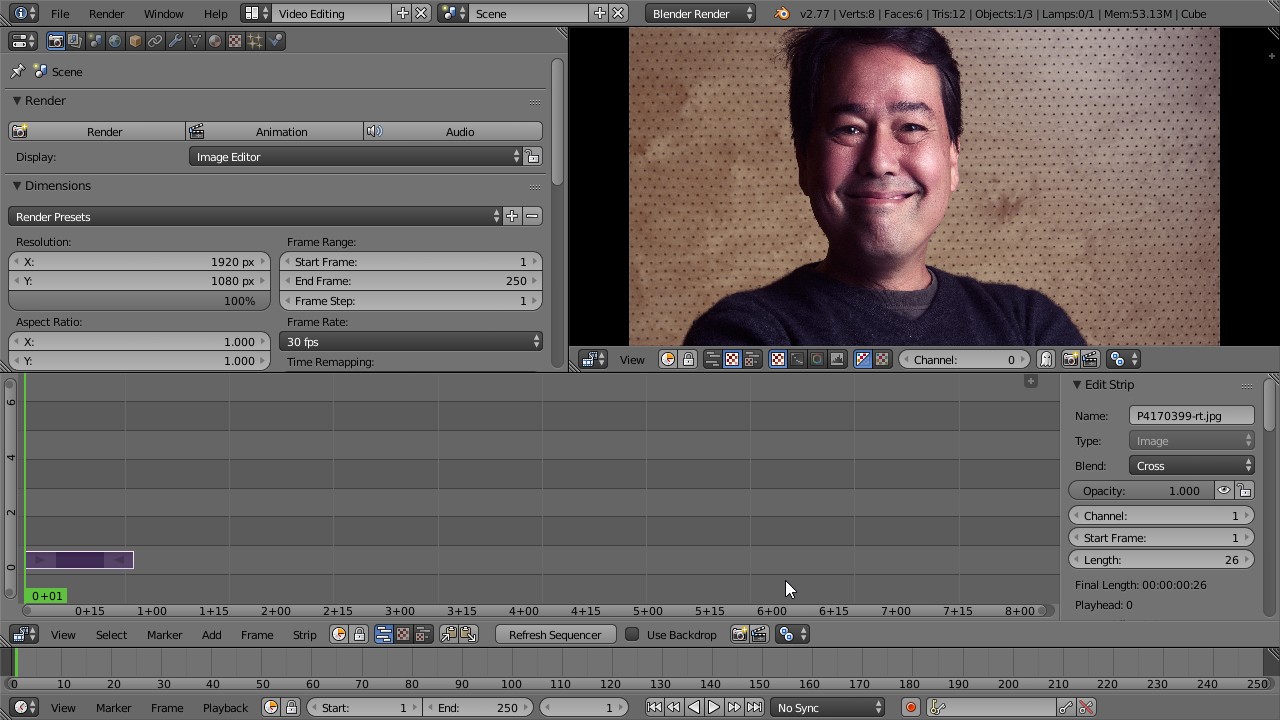Play animation in reverse in timeline

(694, 707)
